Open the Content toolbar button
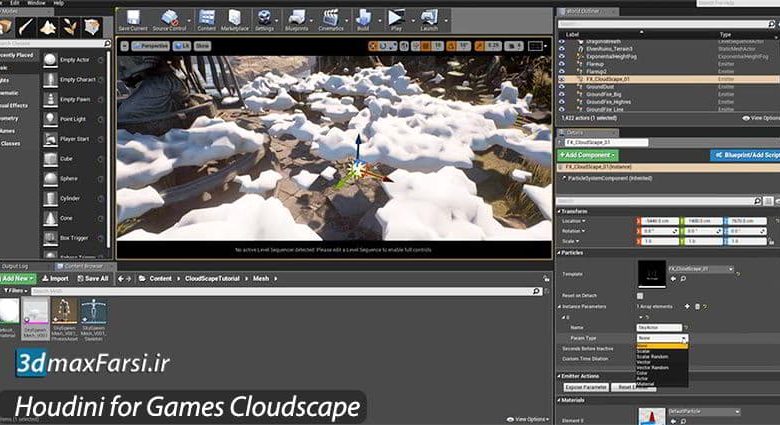The image size is (780, 425). tap(206, 18)
